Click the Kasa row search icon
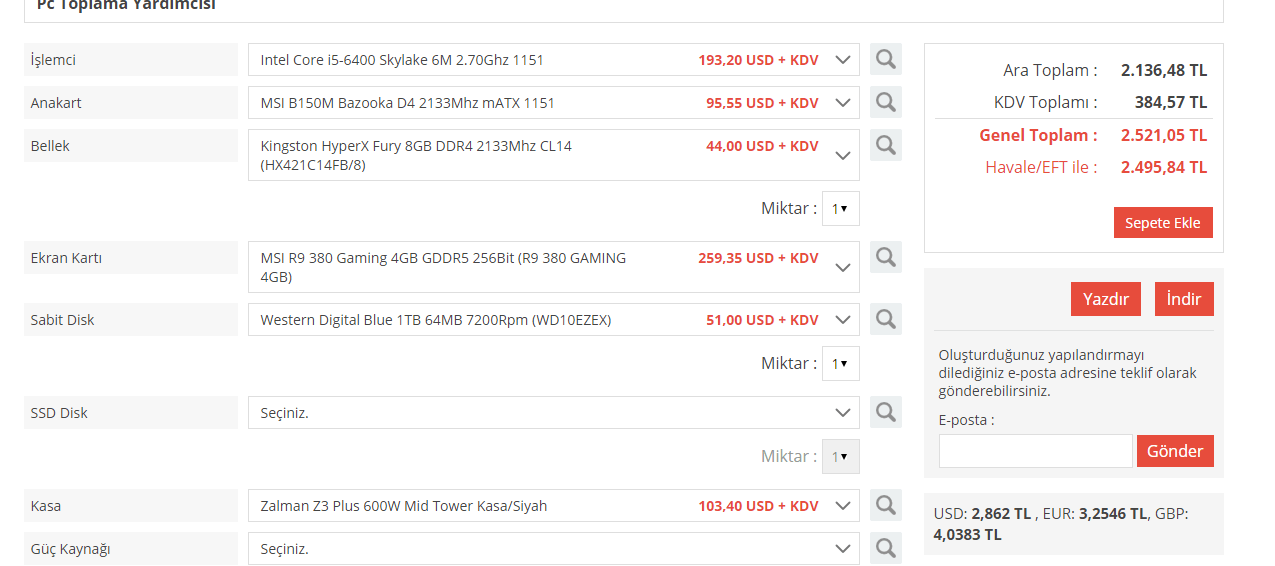This screenshot has height=566, width=1275. tap(885, 505)
